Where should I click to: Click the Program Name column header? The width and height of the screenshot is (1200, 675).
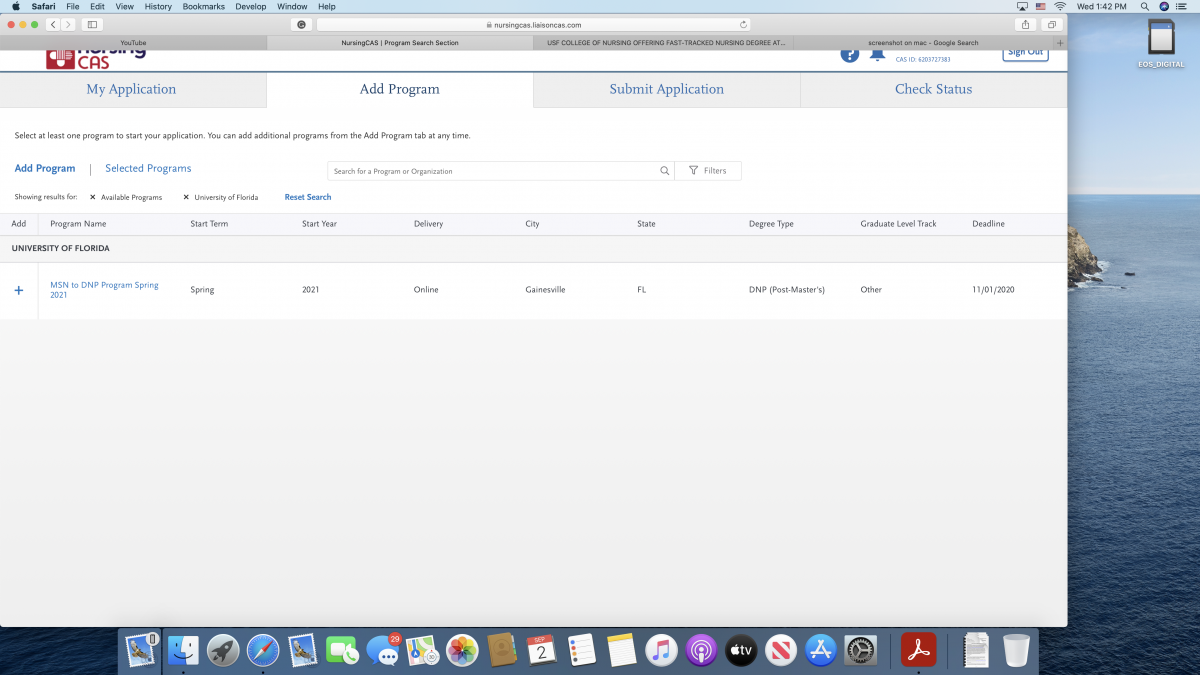click(x=78, y=224)
